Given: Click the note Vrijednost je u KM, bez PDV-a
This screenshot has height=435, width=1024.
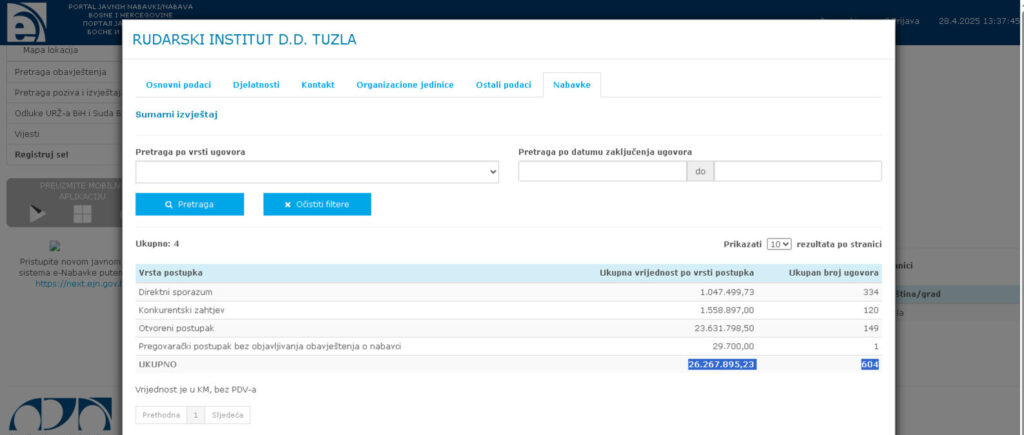Looking at the screenshot, I should pyautogui.click(x=196, y=390).
